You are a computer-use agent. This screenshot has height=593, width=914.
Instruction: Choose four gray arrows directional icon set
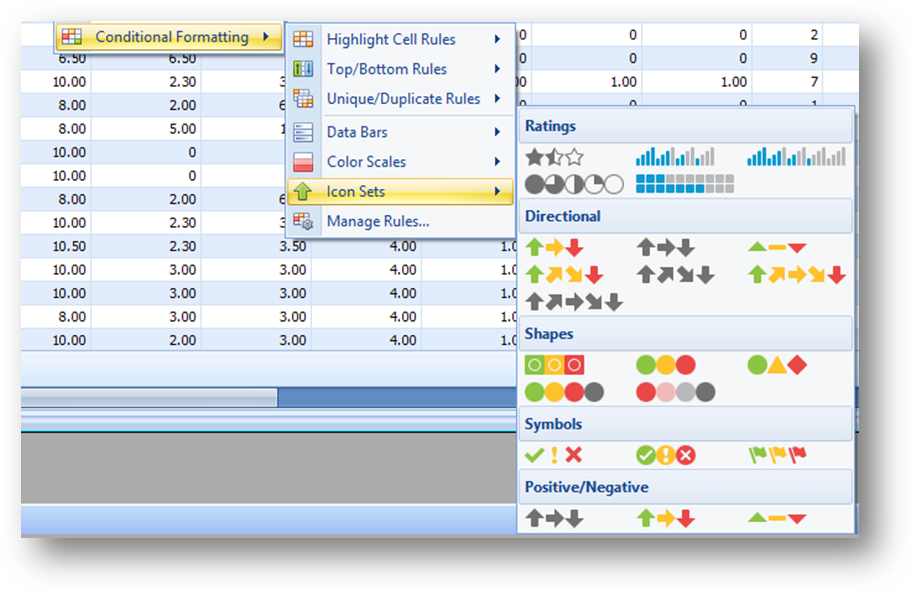tap(675, 275)
